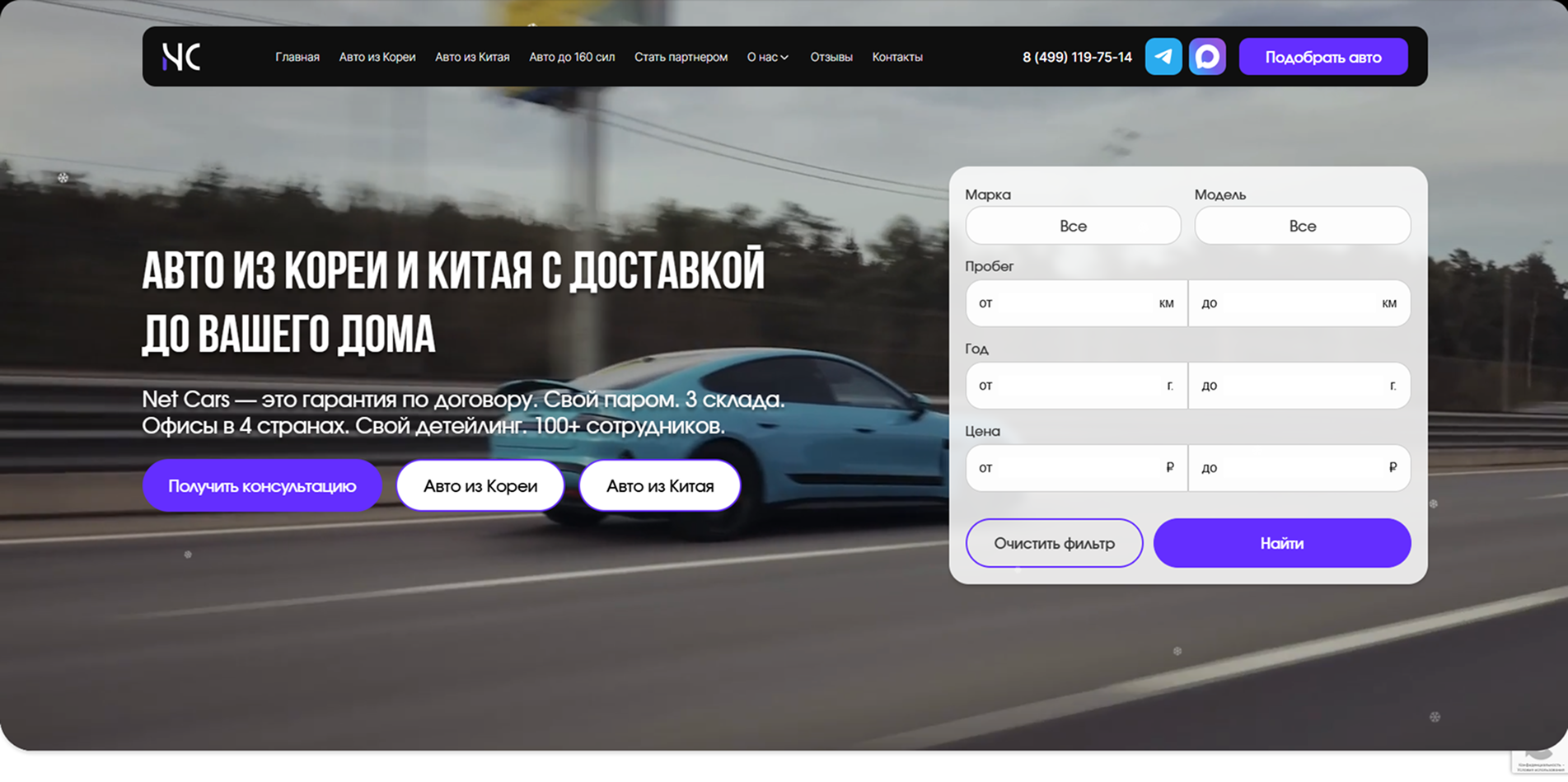This screenshot has height=782, width=1568.
Task: Open Авто из Китая in navigation bar
Action: point(472,57)
